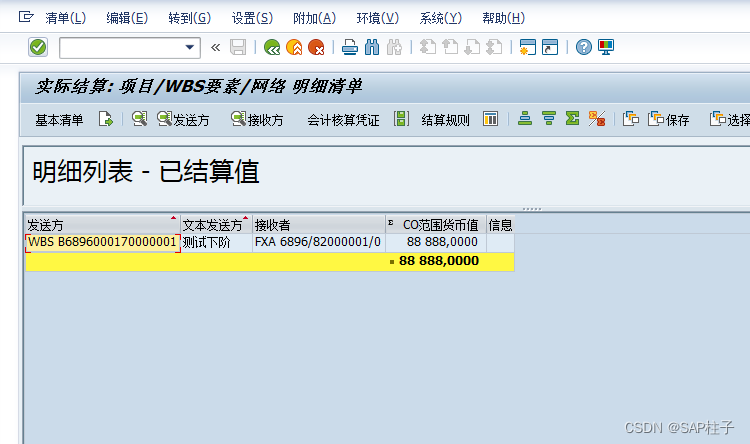750x444 pixels.
Task: Open the 环境(V) menu
Action: coord(377,18)
